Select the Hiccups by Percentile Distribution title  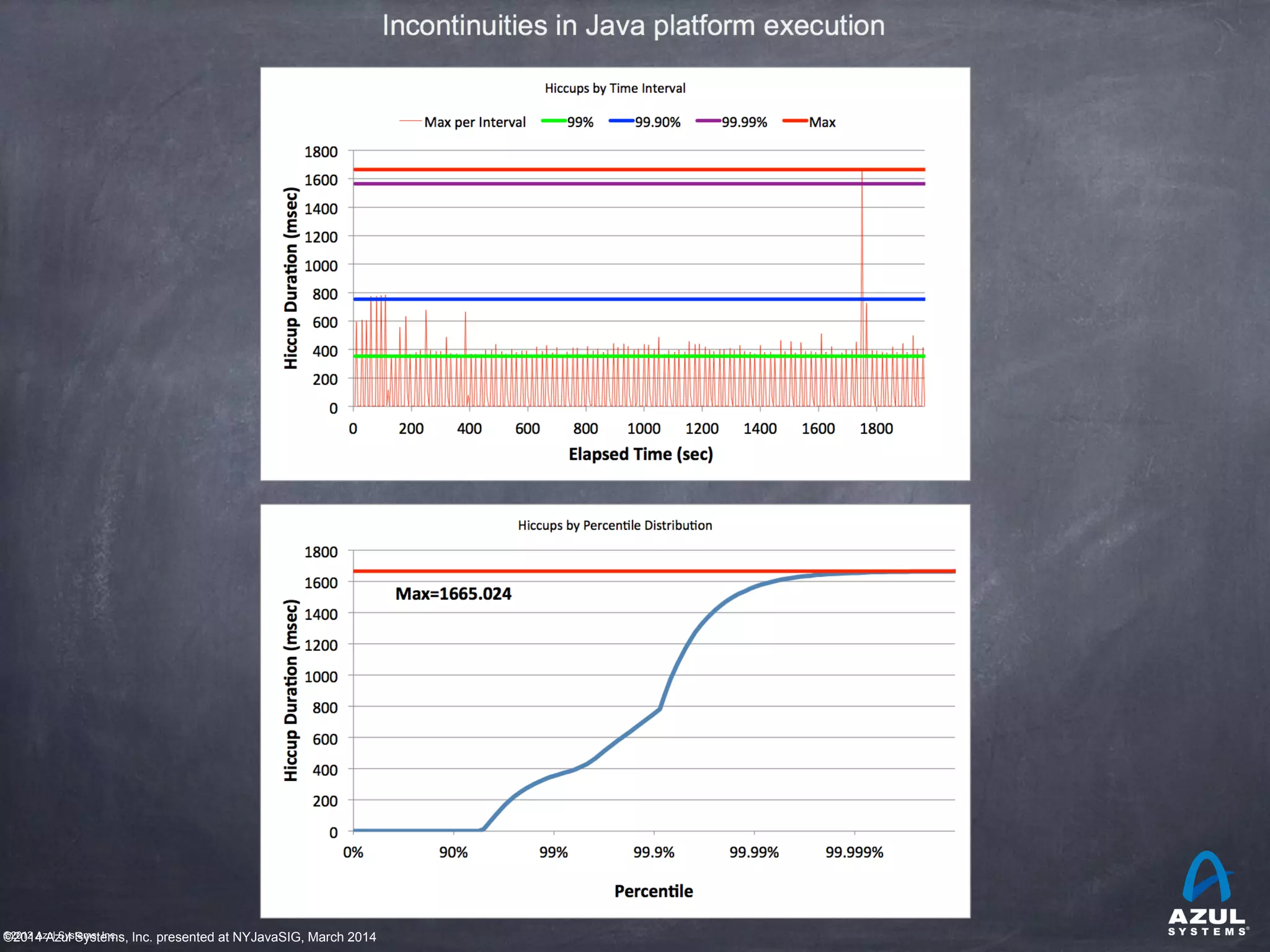615,526
